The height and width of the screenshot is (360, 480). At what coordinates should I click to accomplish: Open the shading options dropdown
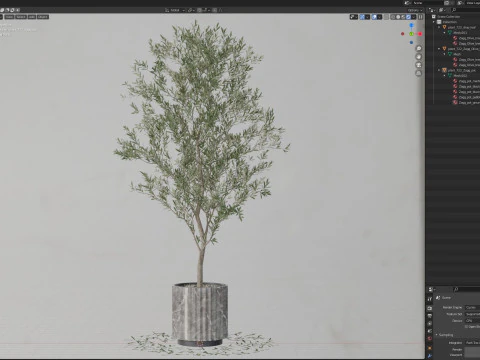click(x=414, y=17)
